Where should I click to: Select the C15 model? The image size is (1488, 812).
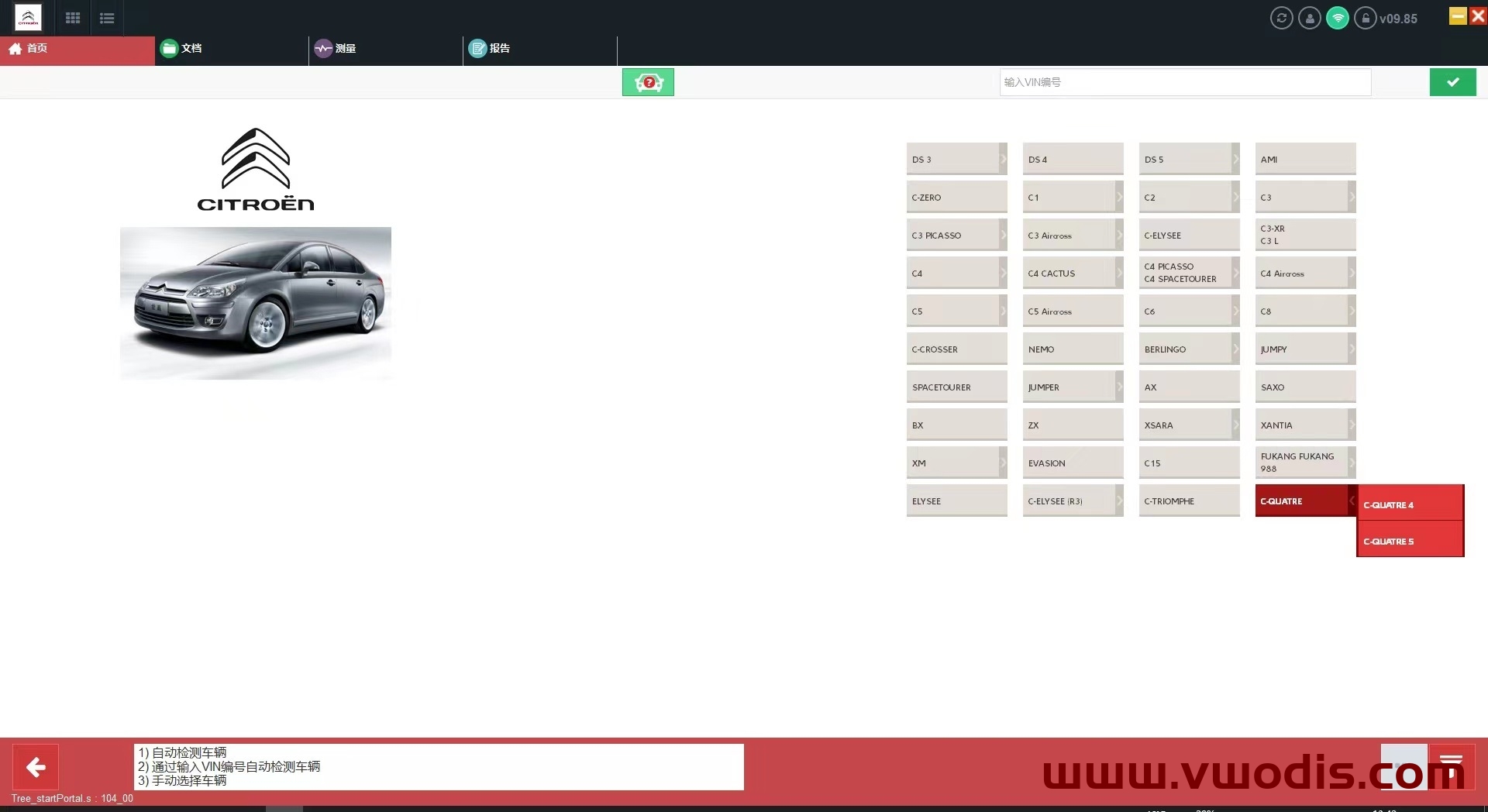1189,463
